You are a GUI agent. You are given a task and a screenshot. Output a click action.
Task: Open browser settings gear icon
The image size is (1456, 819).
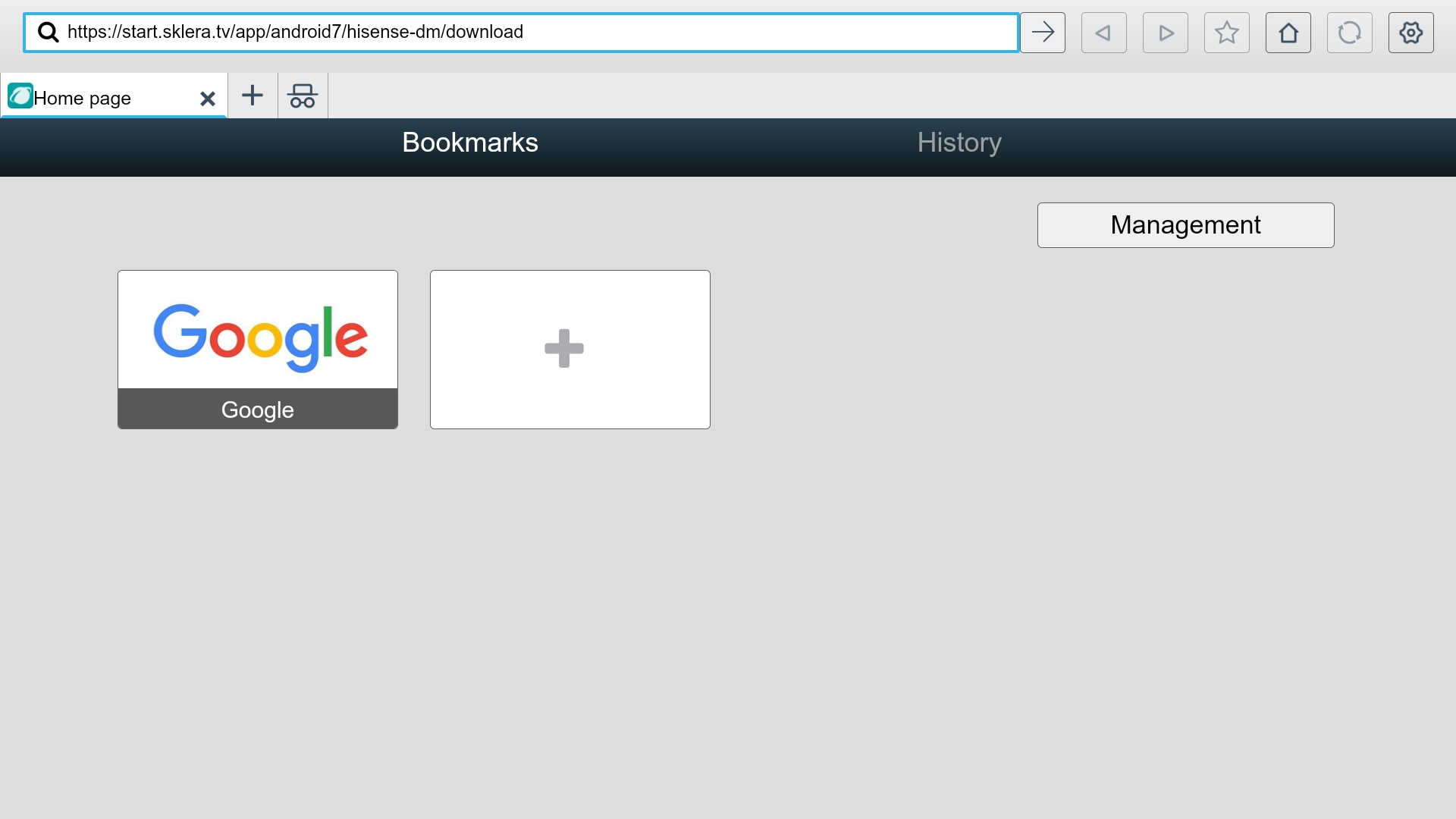1410,33
